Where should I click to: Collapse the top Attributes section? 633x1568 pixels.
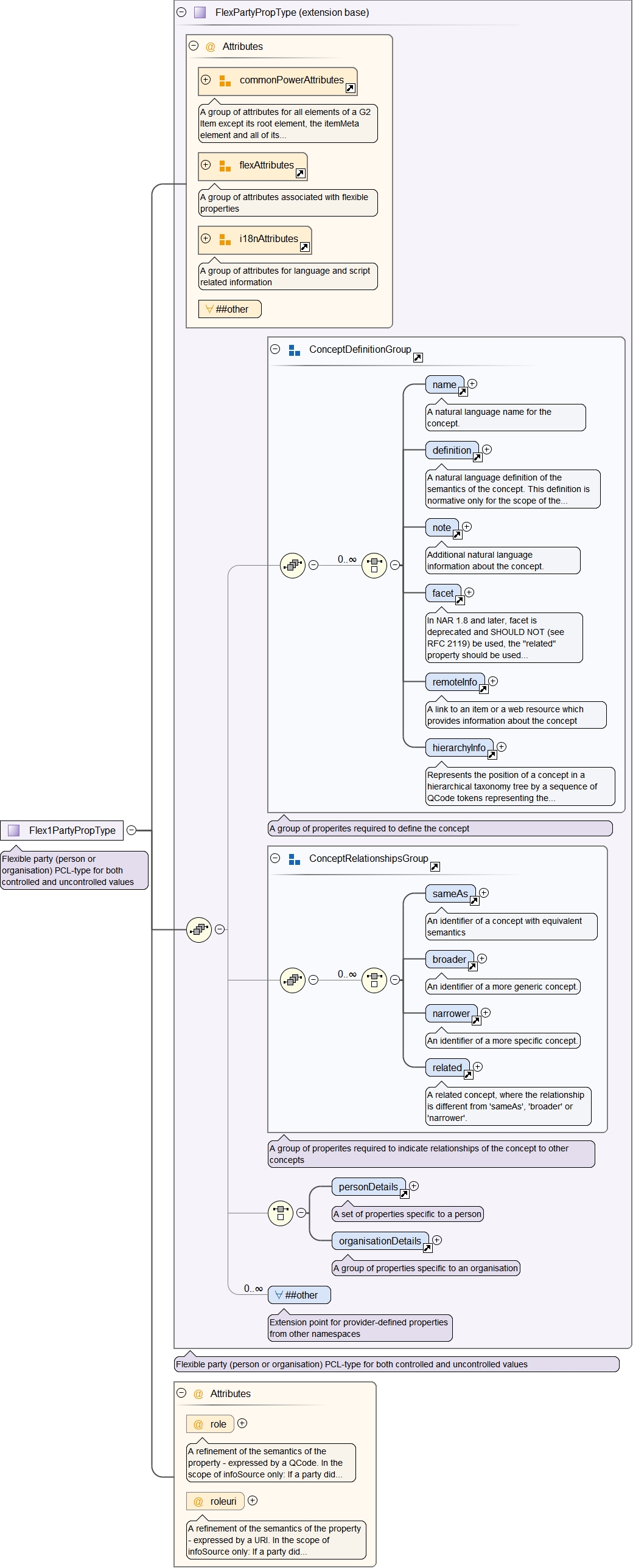194,46
